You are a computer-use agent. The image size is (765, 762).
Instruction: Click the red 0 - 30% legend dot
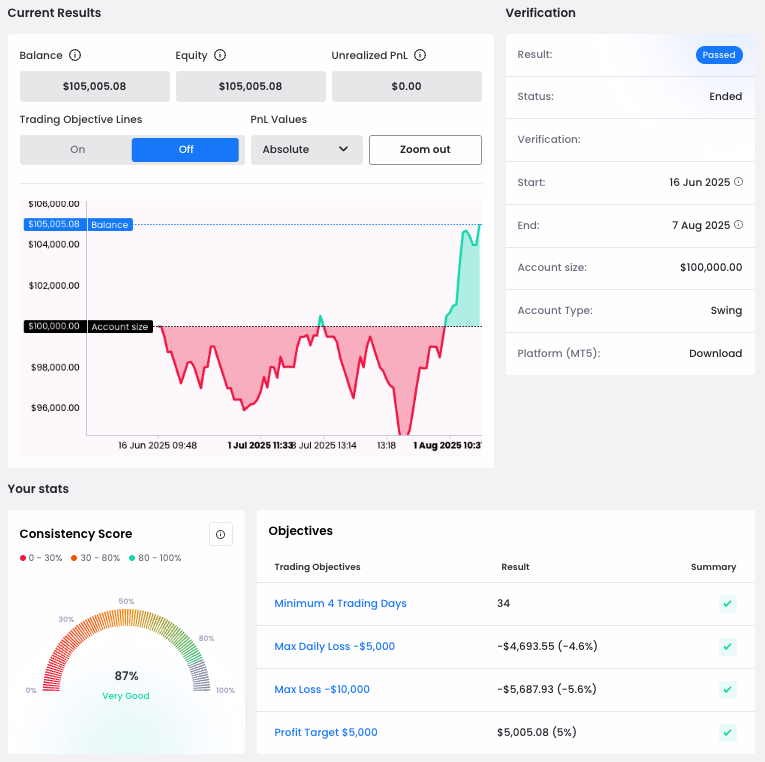[22, 558]
